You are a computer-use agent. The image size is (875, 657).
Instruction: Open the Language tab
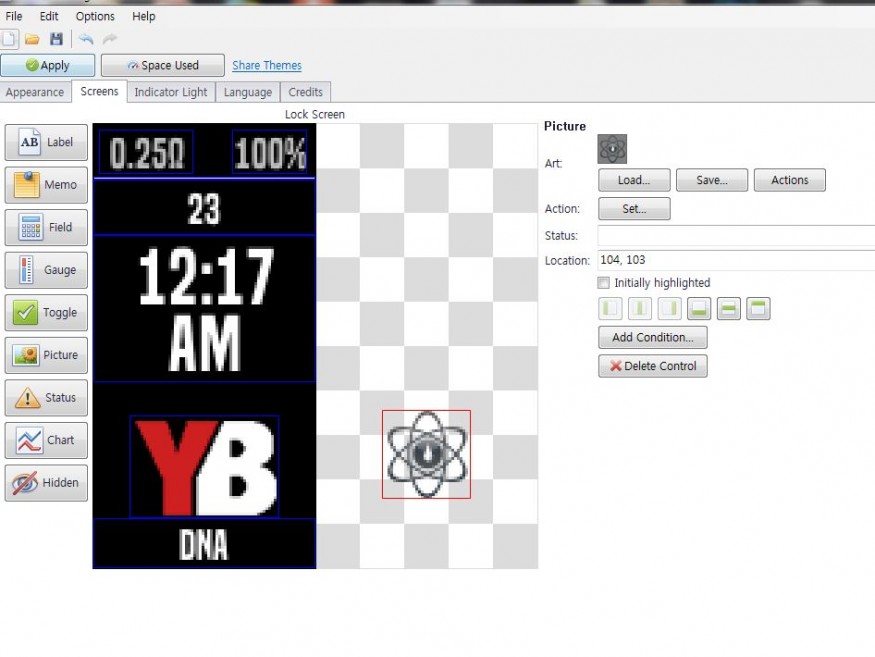[x=248, y=92]
